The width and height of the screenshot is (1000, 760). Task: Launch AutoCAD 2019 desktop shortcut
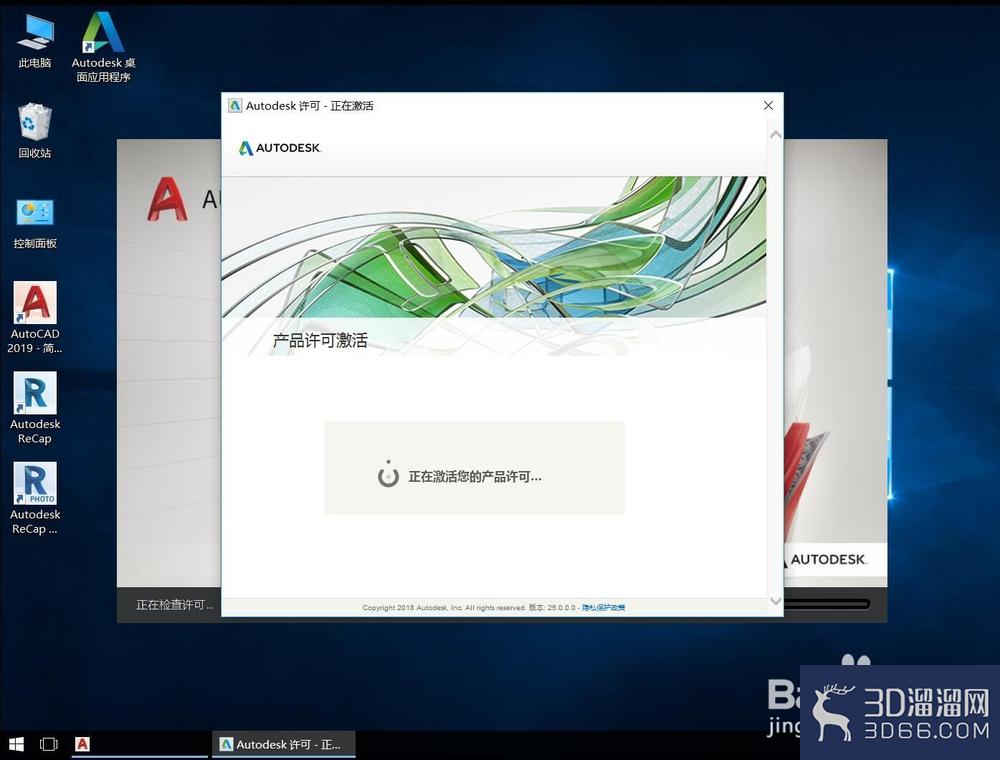pyautogui.click(x=35, y=317)
